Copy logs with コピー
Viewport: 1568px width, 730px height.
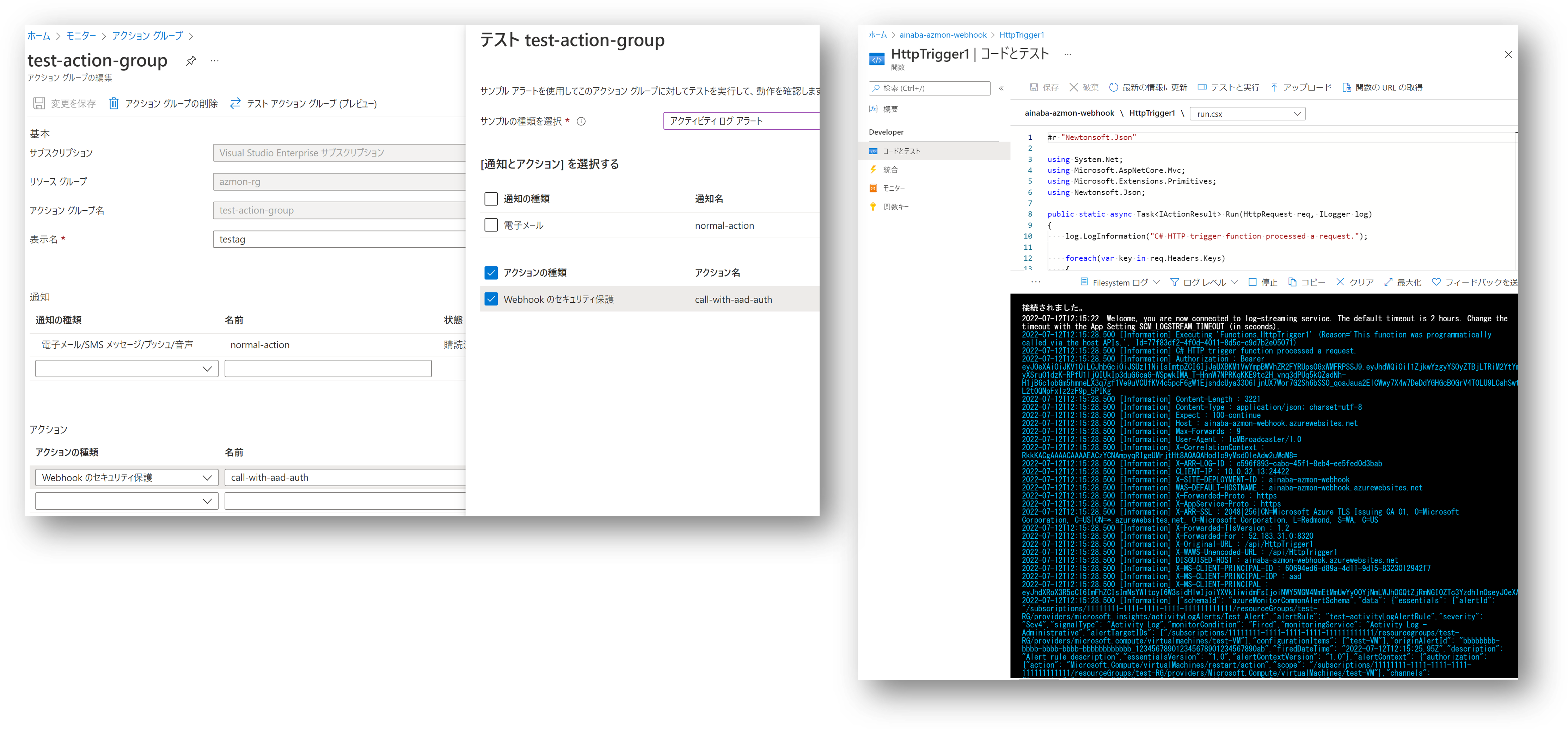coord(1306,282)
